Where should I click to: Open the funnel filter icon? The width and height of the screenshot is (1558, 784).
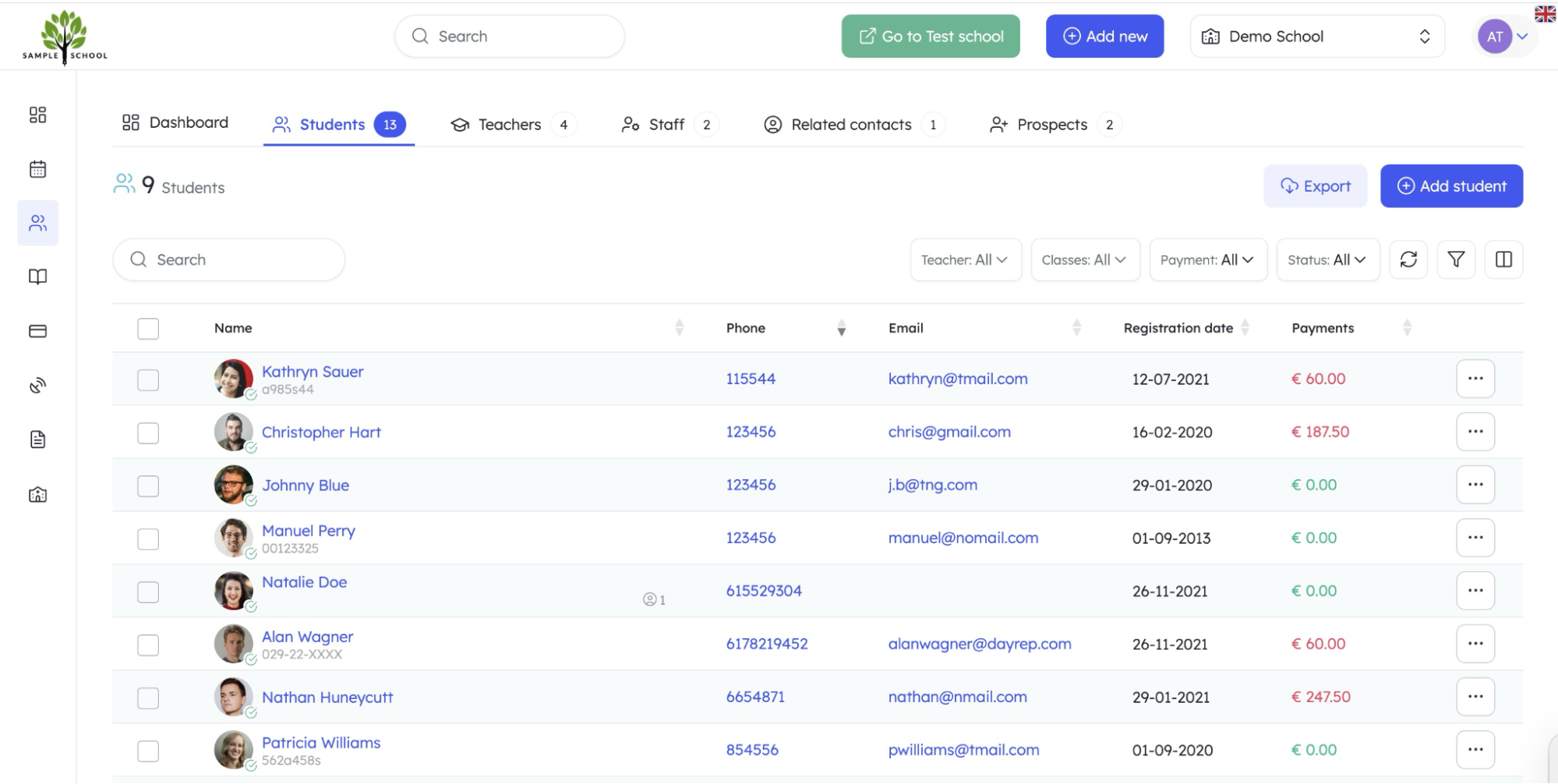click(1455, 260)
